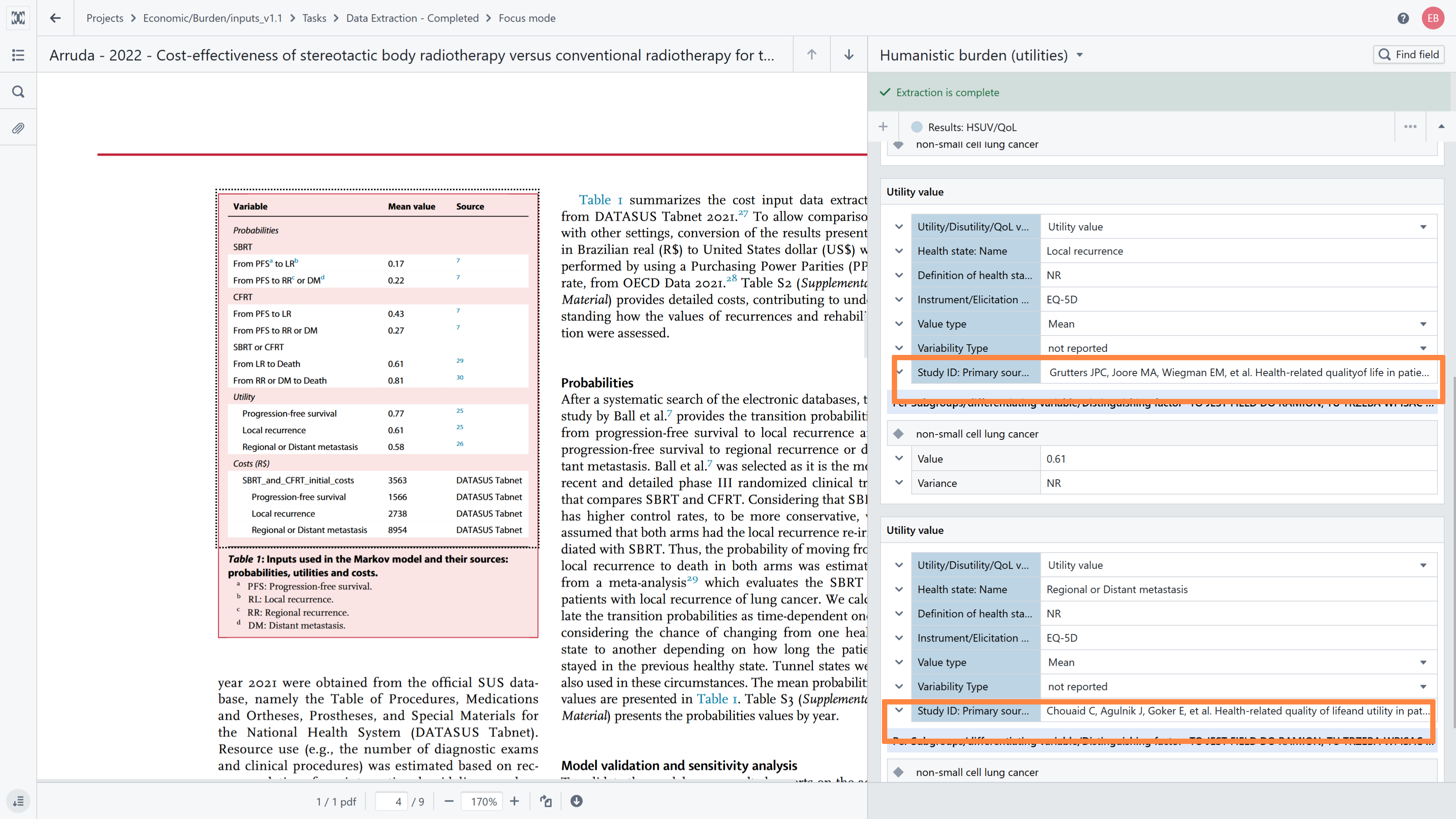This screenshot has height=819, width=1456.
Task: Click reference 25 beside Progression-free survival utility
Action: point(460,411)
